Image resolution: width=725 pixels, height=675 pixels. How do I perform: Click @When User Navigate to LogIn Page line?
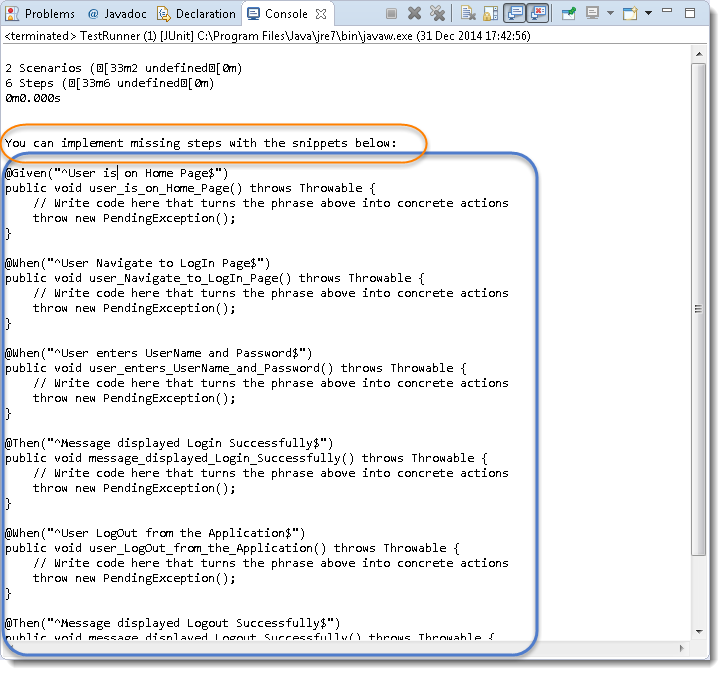137,264
